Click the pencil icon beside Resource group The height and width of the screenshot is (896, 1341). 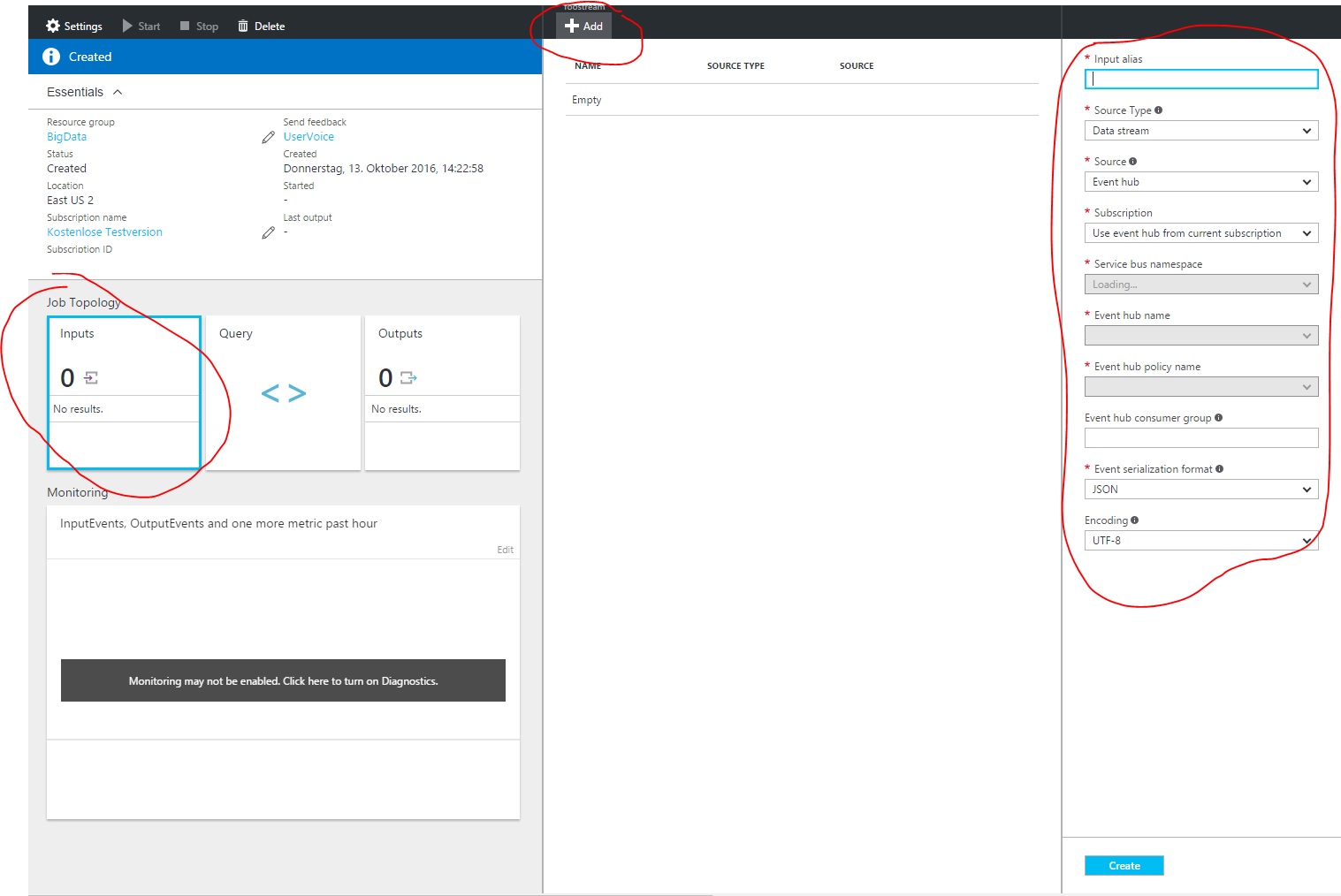(268, 137)
